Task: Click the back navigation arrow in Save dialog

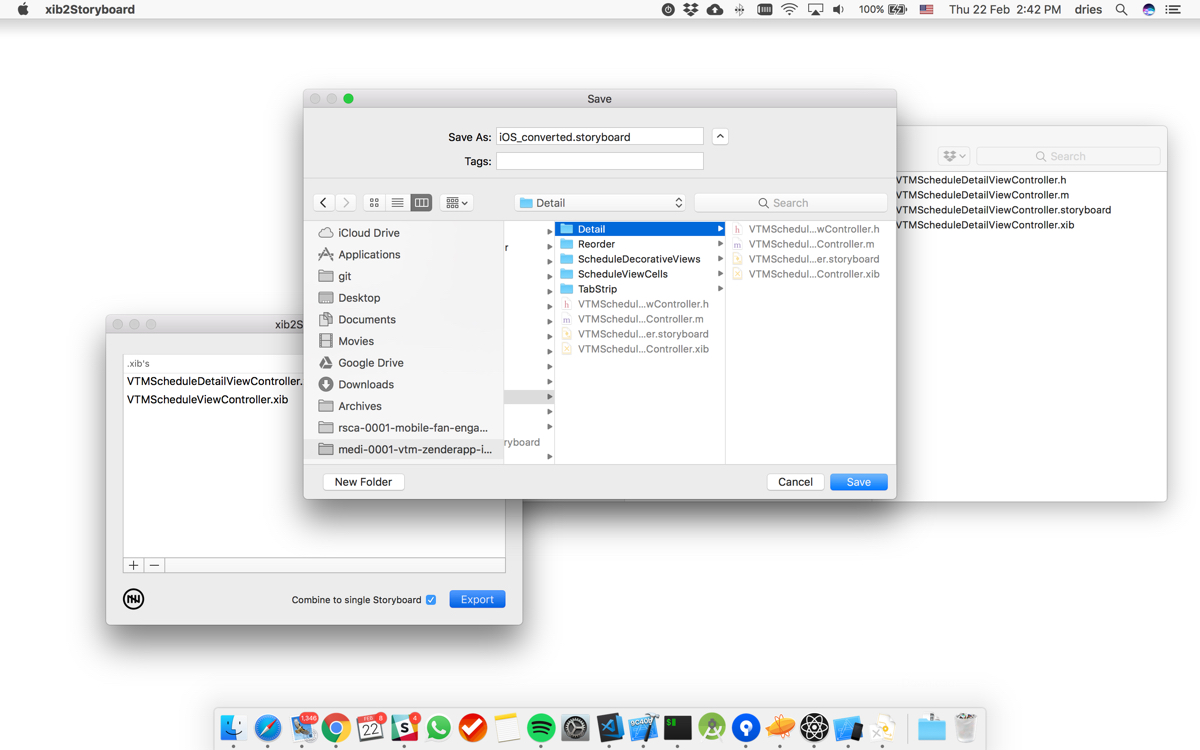Action: 323,202
